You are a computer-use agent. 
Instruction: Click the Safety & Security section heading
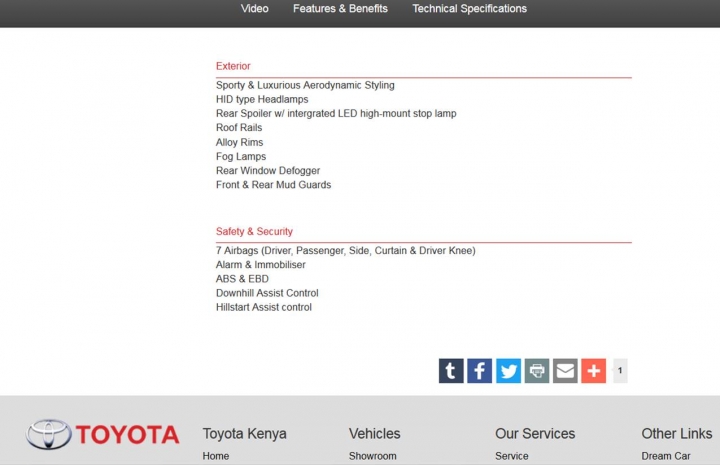point(254,231)
